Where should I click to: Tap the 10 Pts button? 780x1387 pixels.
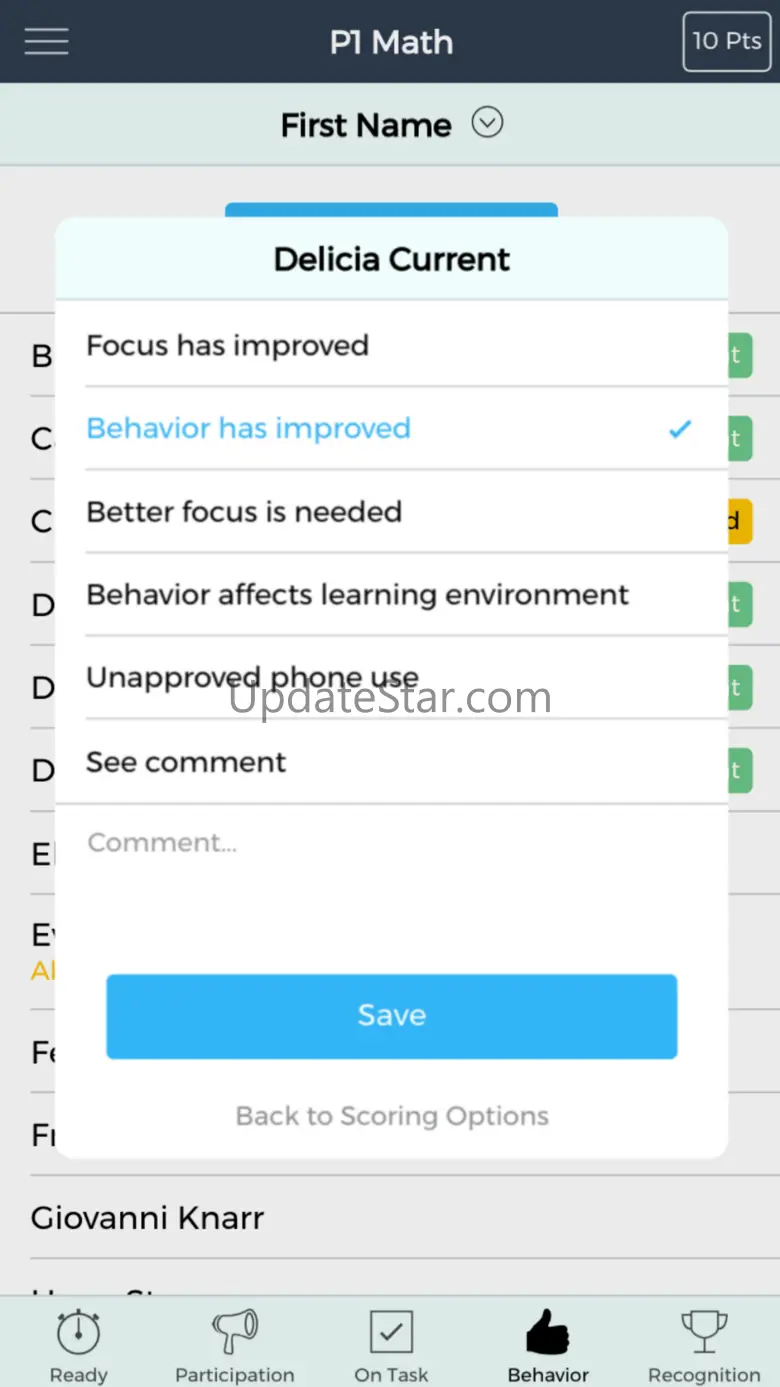(x=727, y=41)
